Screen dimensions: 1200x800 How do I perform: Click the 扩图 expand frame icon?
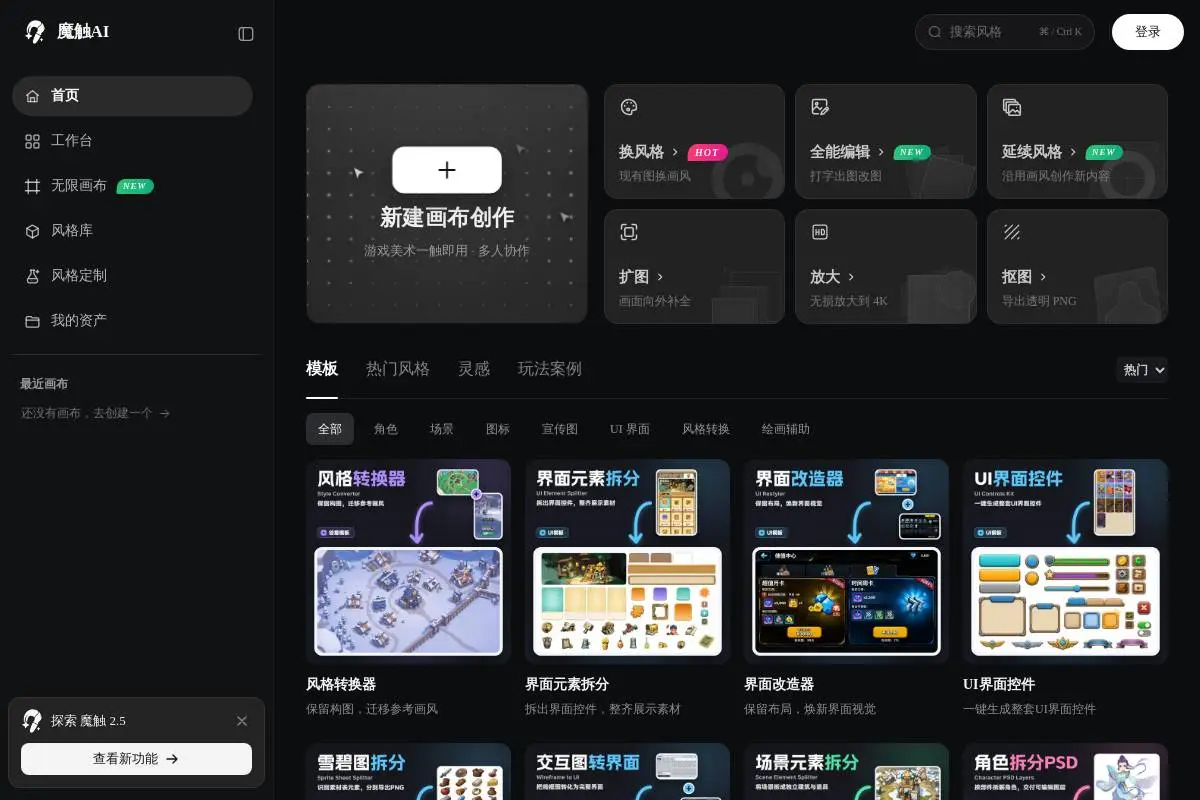point(629,232)
